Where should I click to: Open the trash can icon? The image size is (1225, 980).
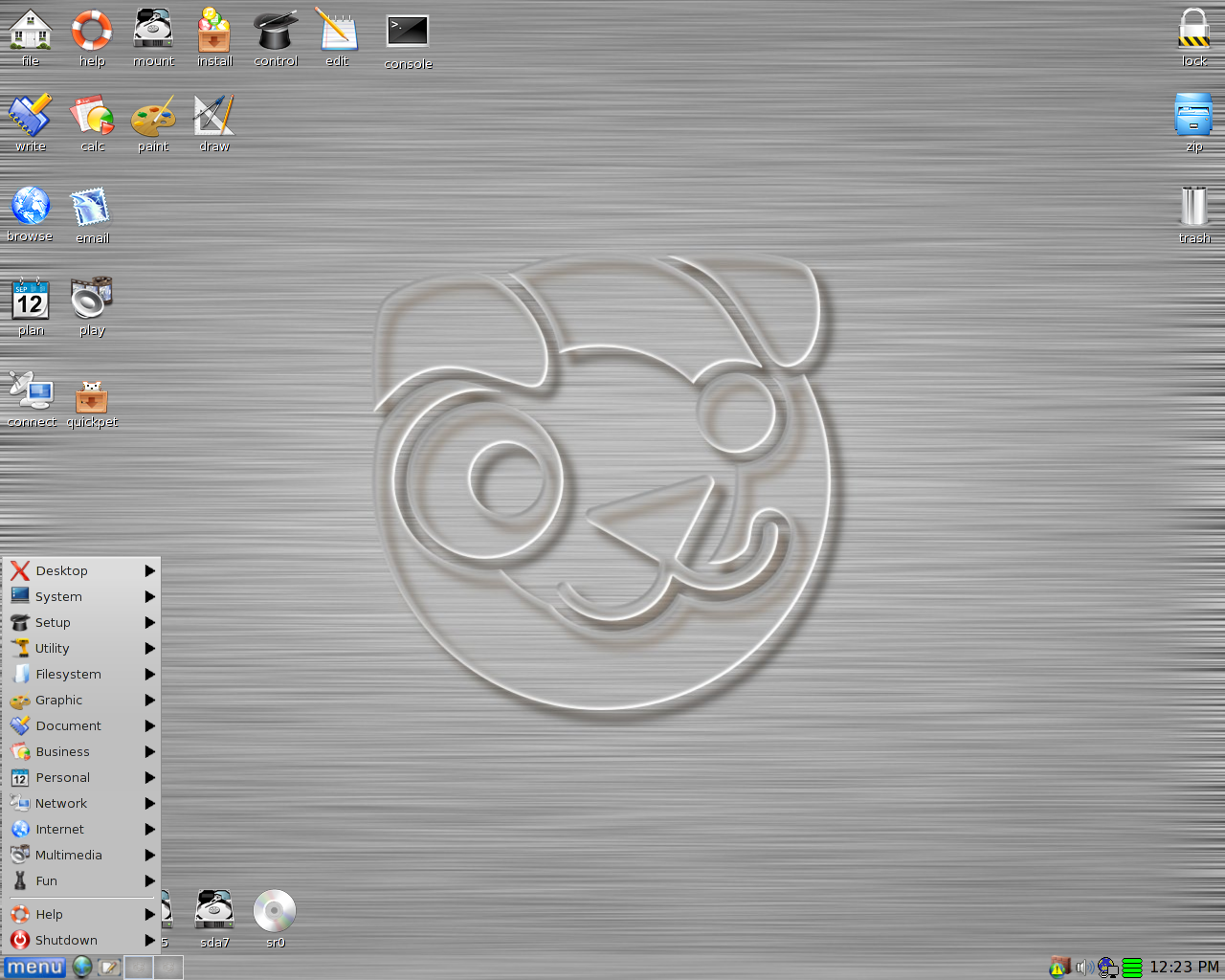point(1194,208)
